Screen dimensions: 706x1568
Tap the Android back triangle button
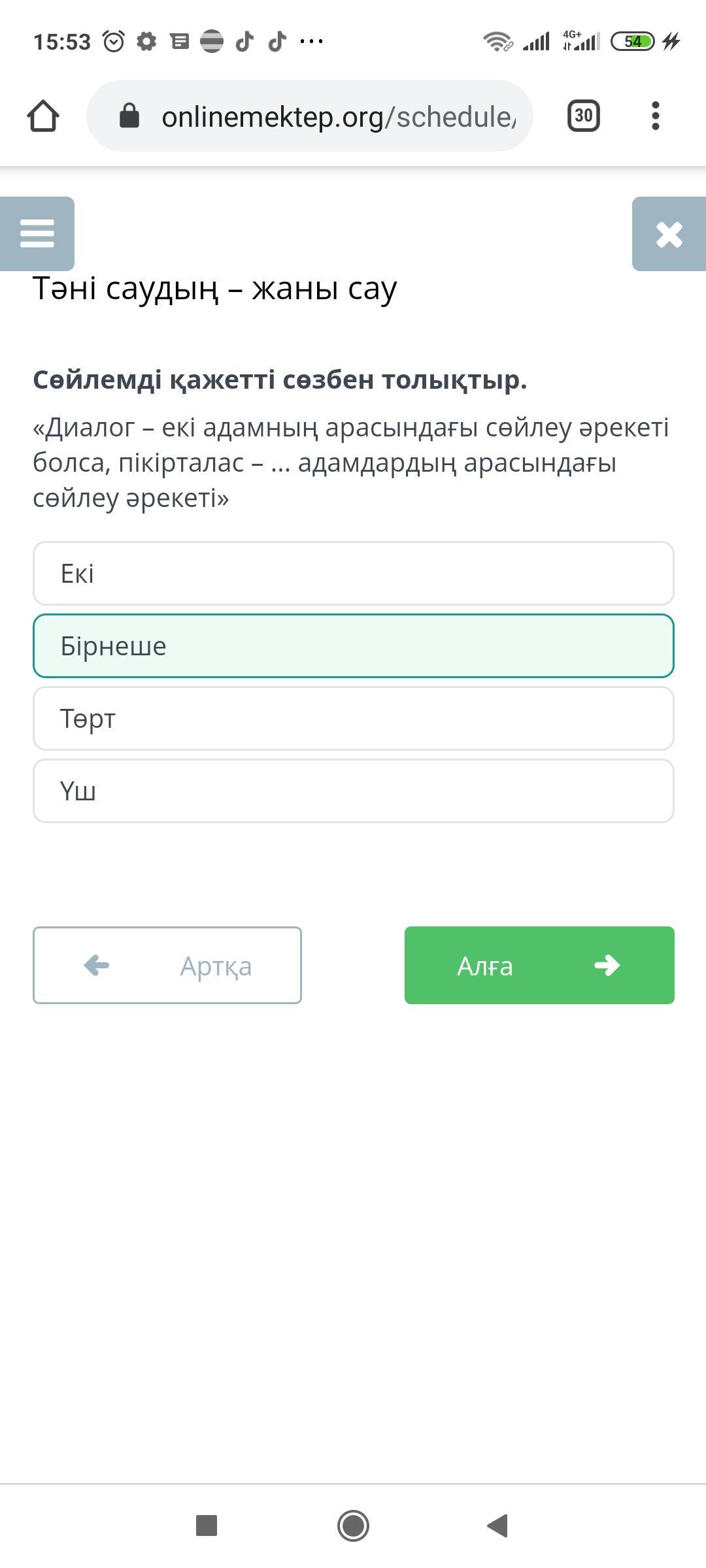(x=498, y=1526)
